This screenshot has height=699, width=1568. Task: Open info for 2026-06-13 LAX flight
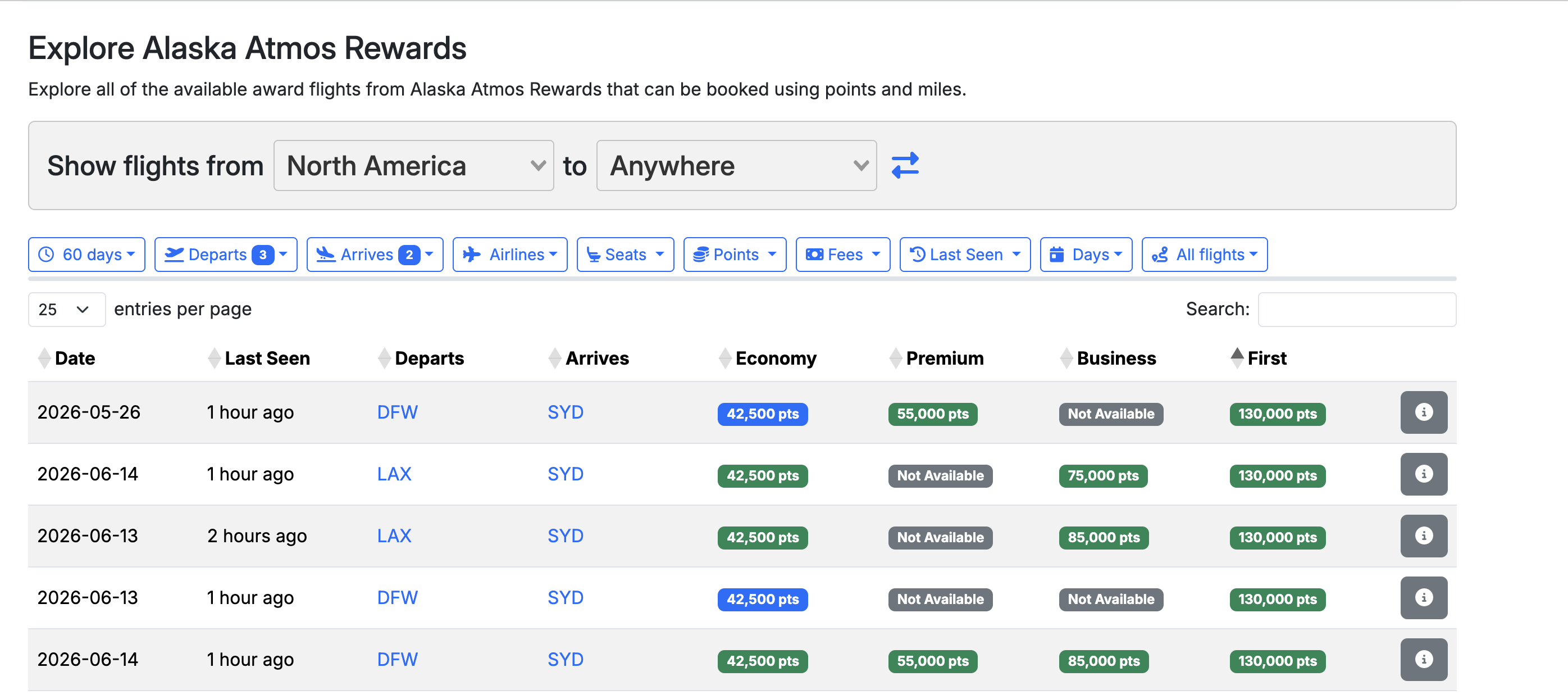coord(1423,536)
